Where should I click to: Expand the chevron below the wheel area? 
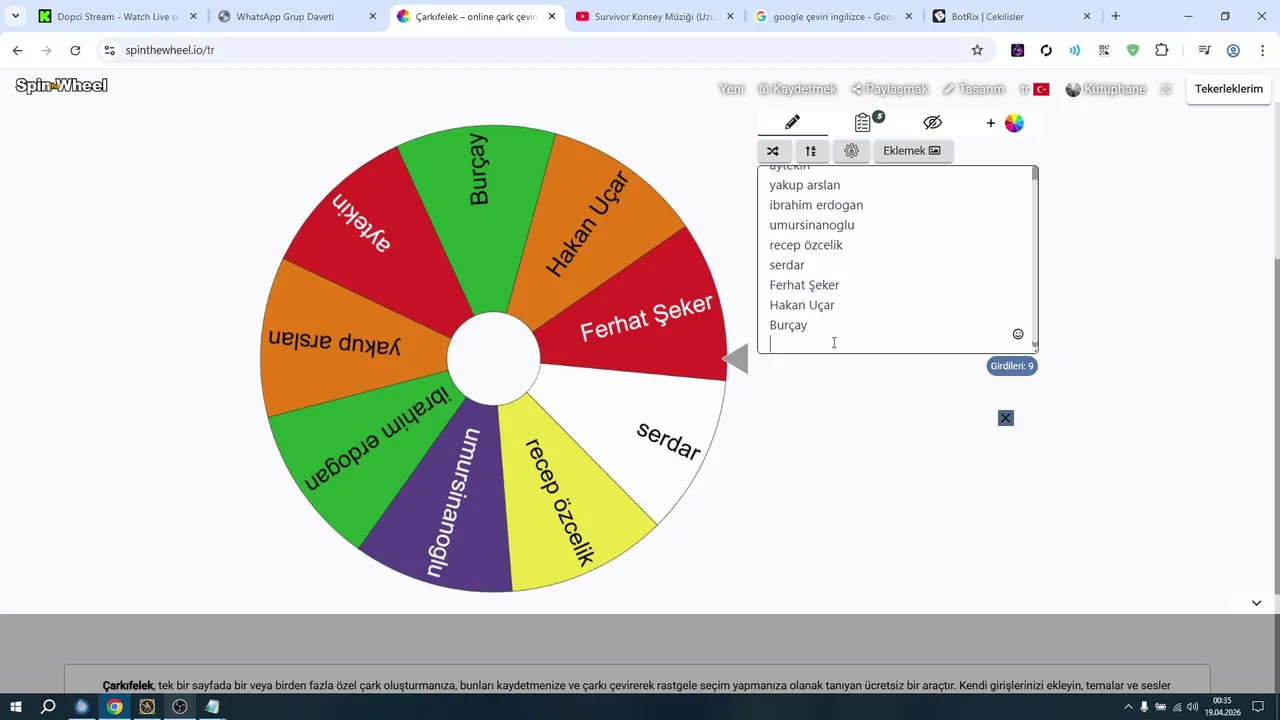tap(1256, 603)
